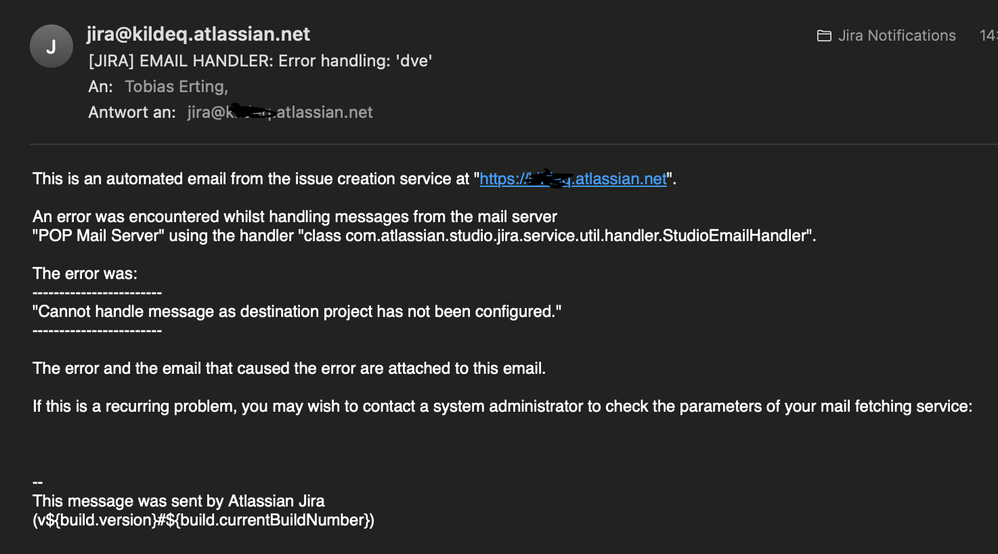Click the Antwort an reply-to address
This screenshot has height=554, width=998.
(x=279, y=113)
